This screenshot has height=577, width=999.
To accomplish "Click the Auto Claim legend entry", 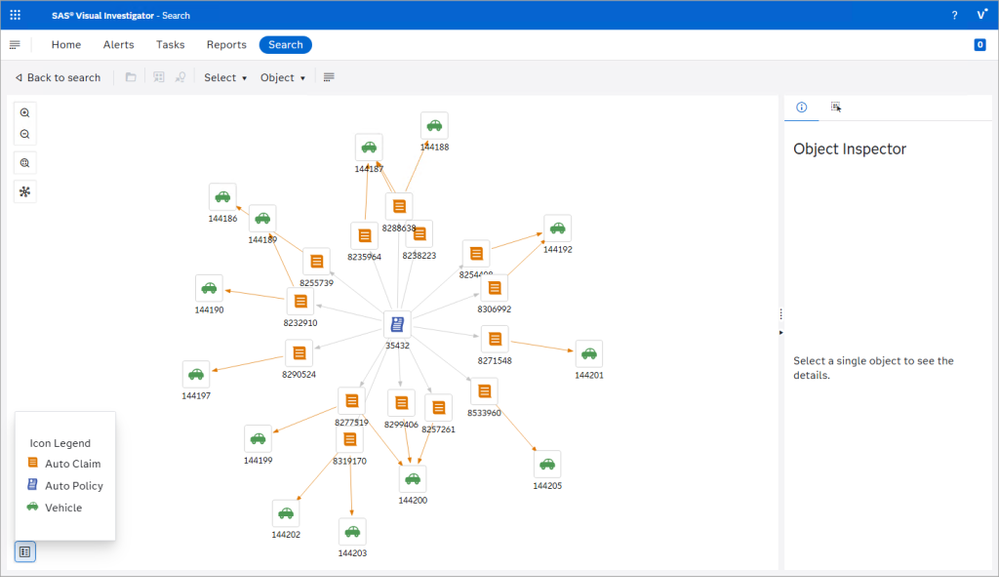I will tap(64, 463).
